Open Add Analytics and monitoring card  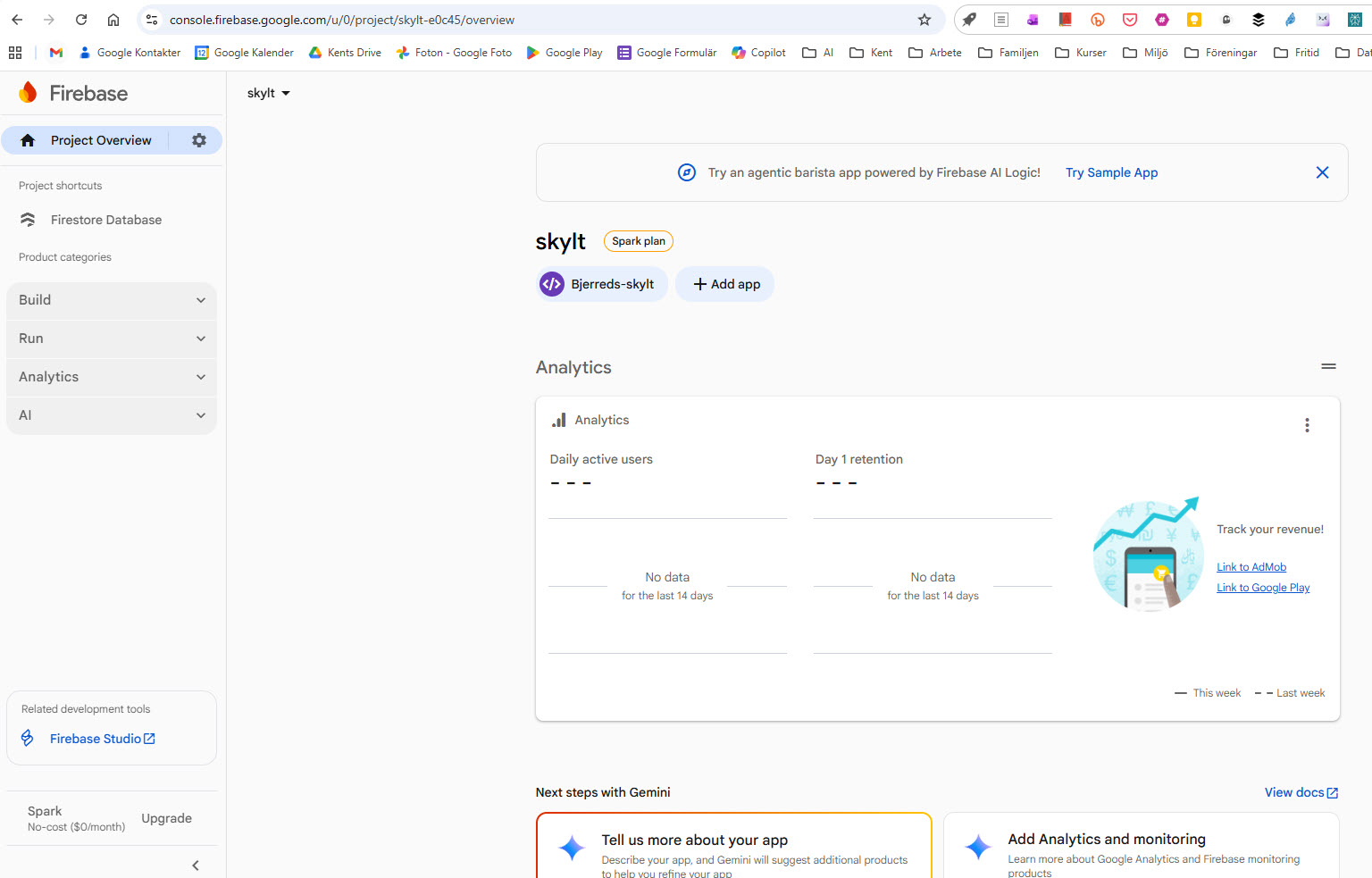click(x=1142, y=846)
